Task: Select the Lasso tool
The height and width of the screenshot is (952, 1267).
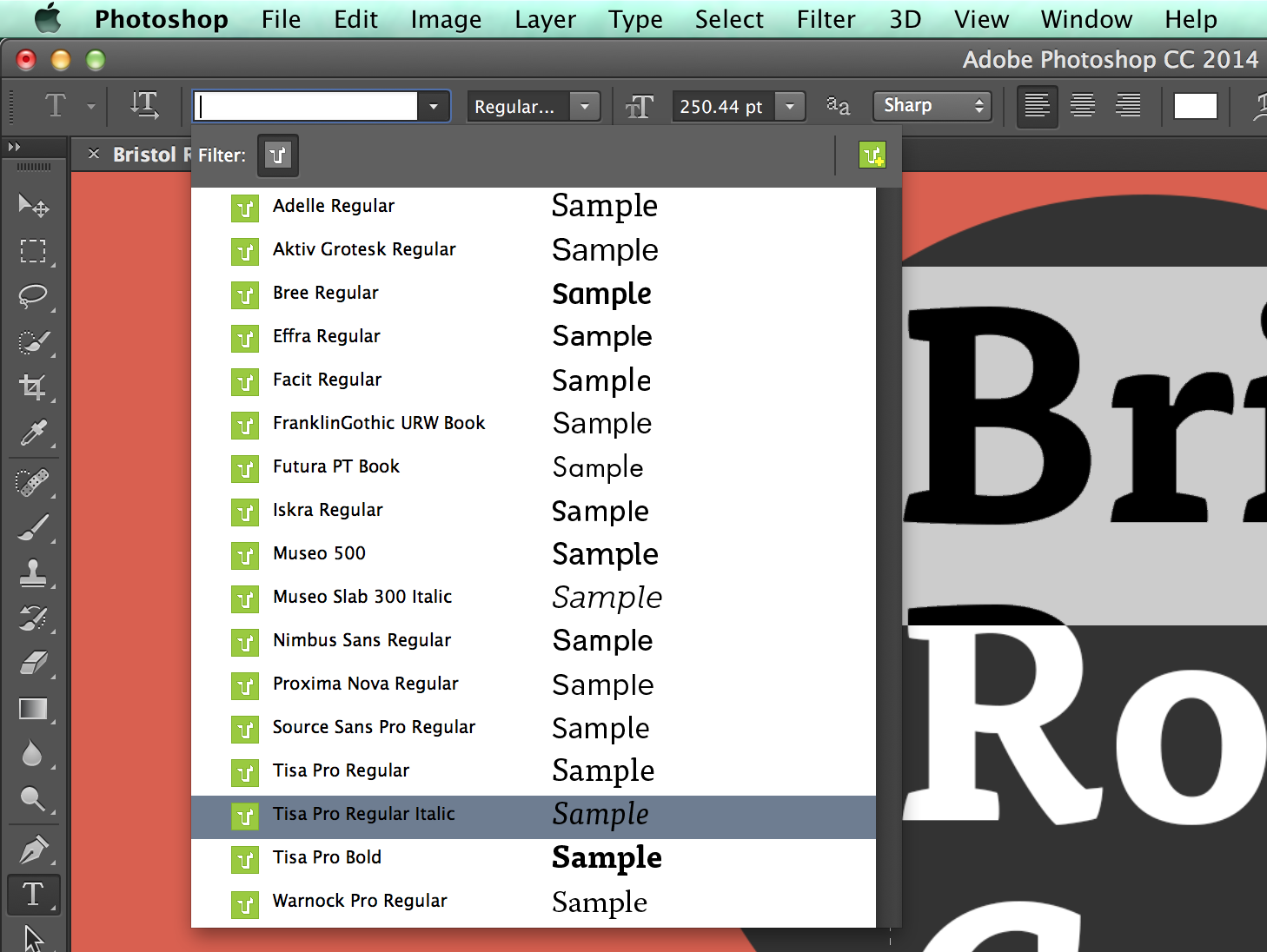Action: coord(33,296)
